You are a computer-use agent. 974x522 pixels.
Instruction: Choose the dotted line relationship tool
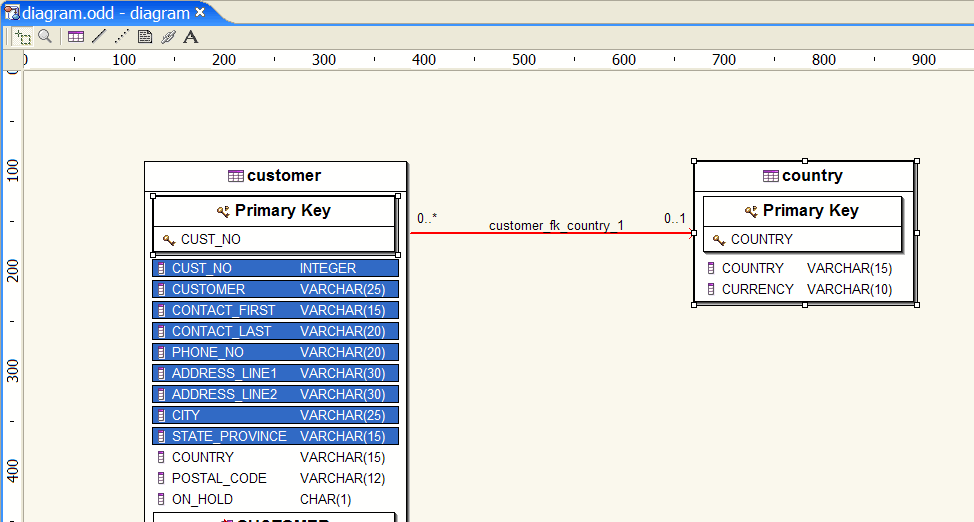point(121,37)
